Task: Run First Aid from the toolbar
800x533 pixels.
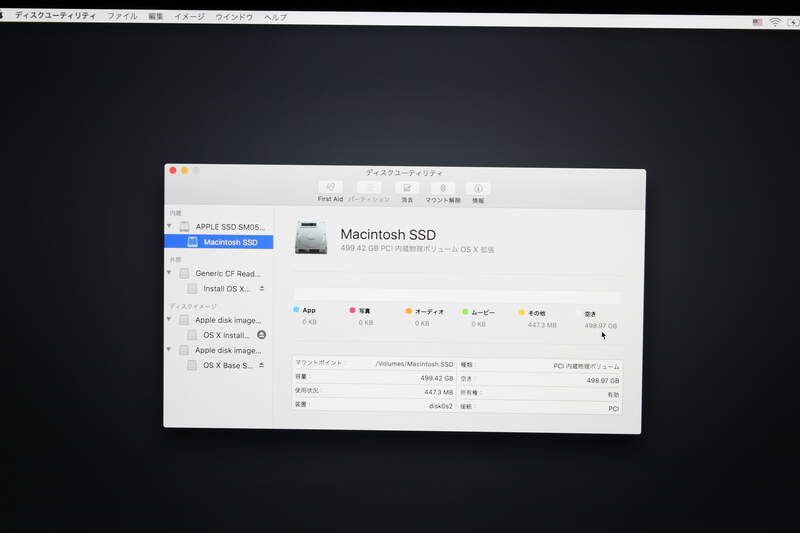Action: [331, 188]
